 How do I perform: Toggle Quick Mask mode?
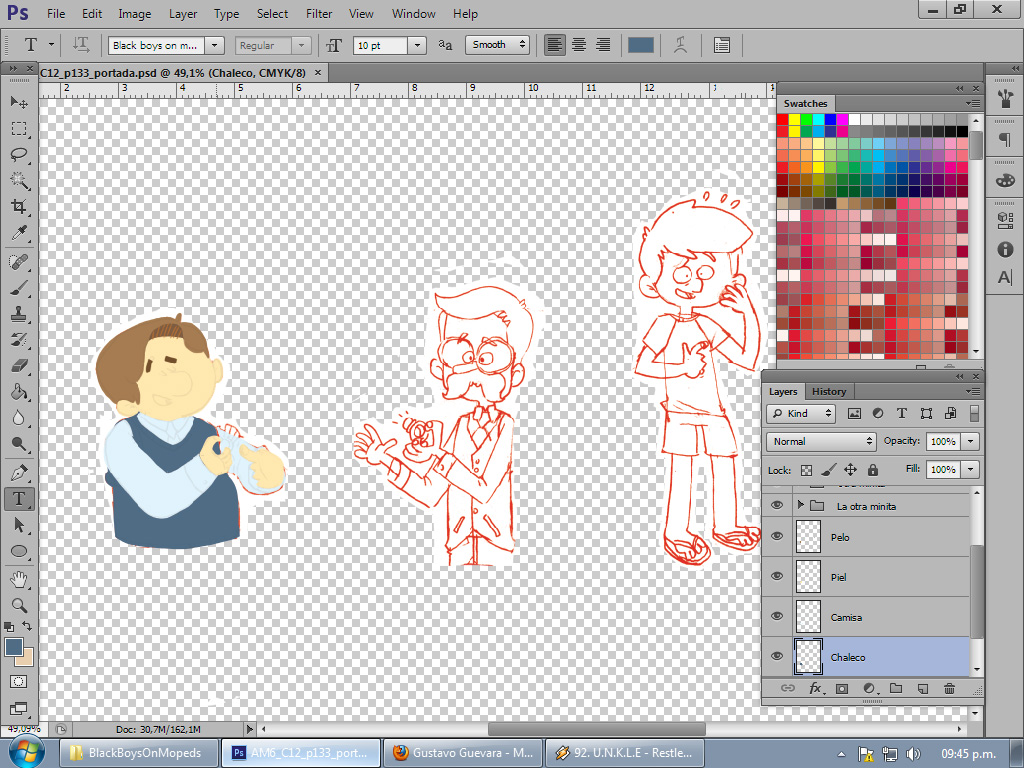pos(19,681)
